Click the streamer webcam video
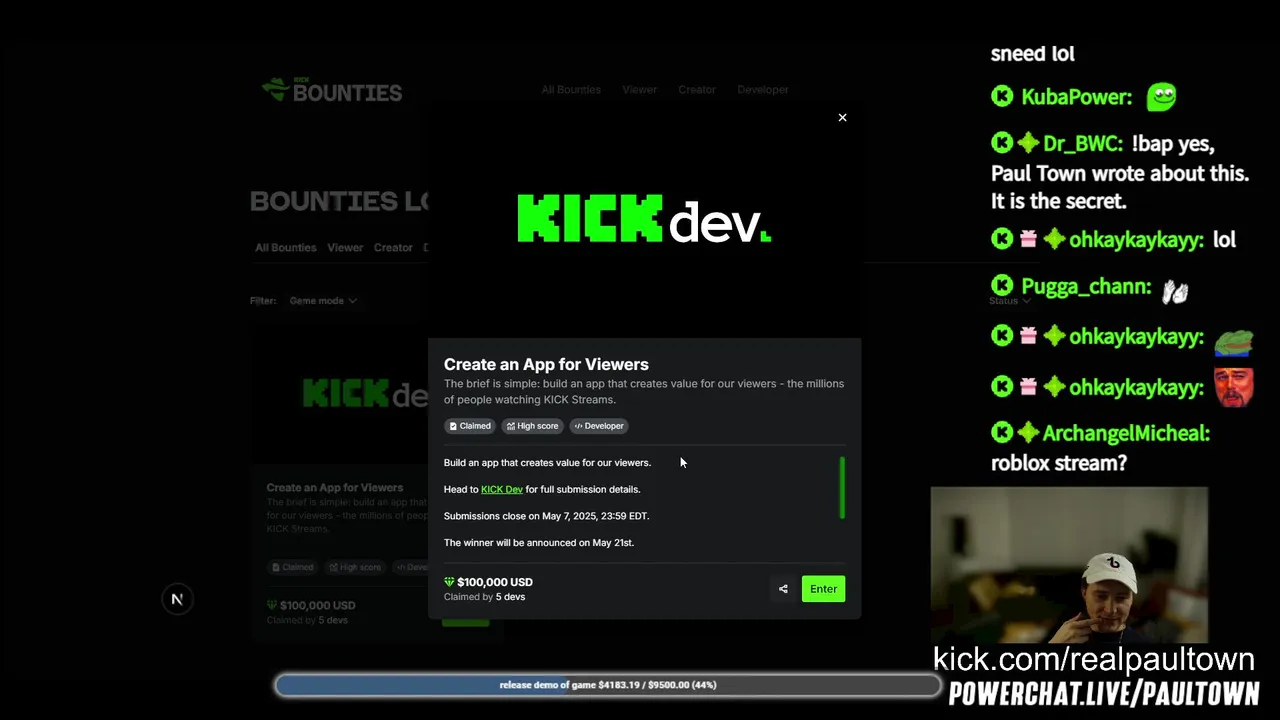Screen dimensions: 1280x720 tap(1069, 565)
